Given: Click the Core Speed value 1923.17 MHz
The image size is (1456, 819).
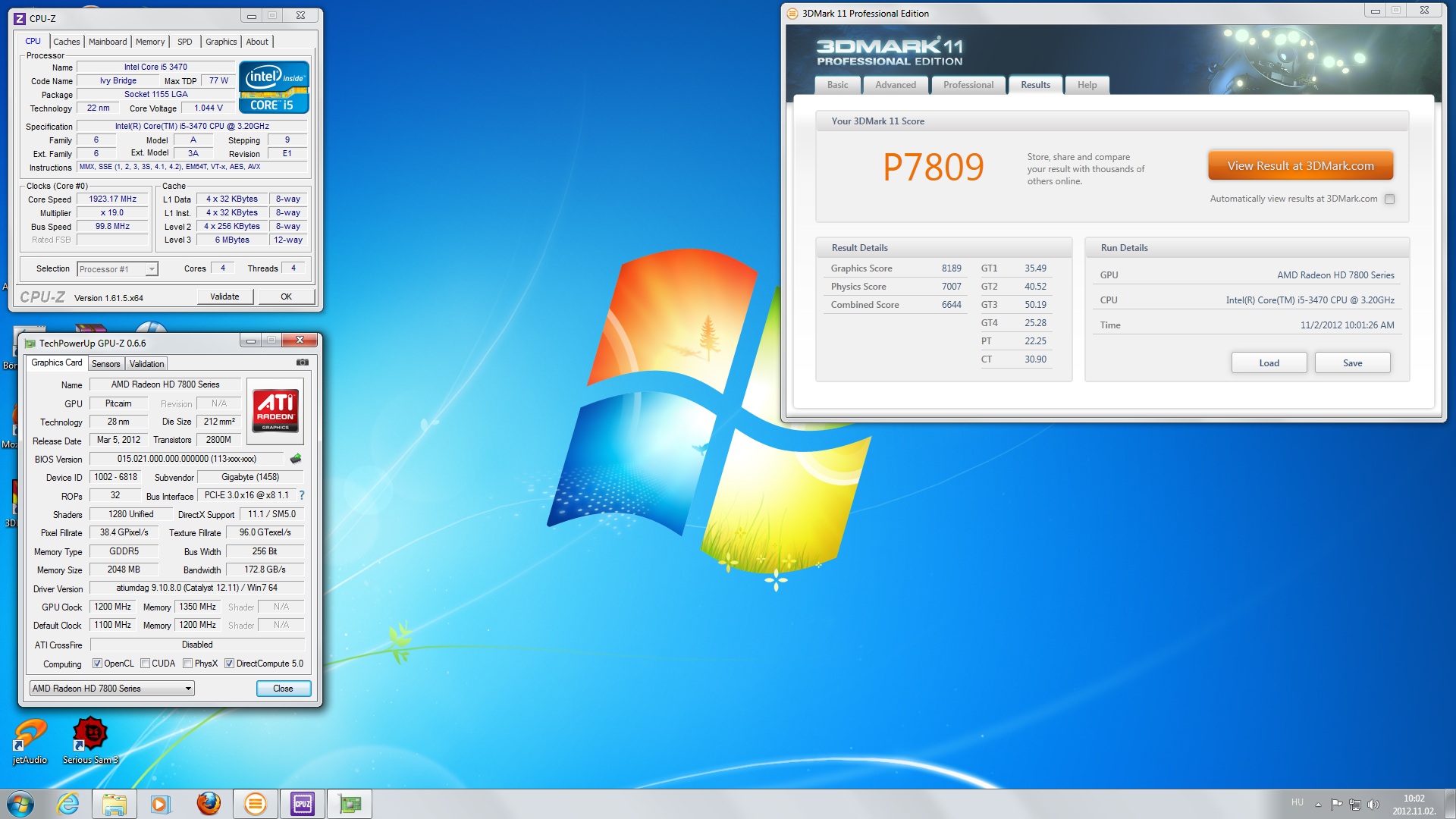Looking at the screenshot, I should tap(112, 199).
